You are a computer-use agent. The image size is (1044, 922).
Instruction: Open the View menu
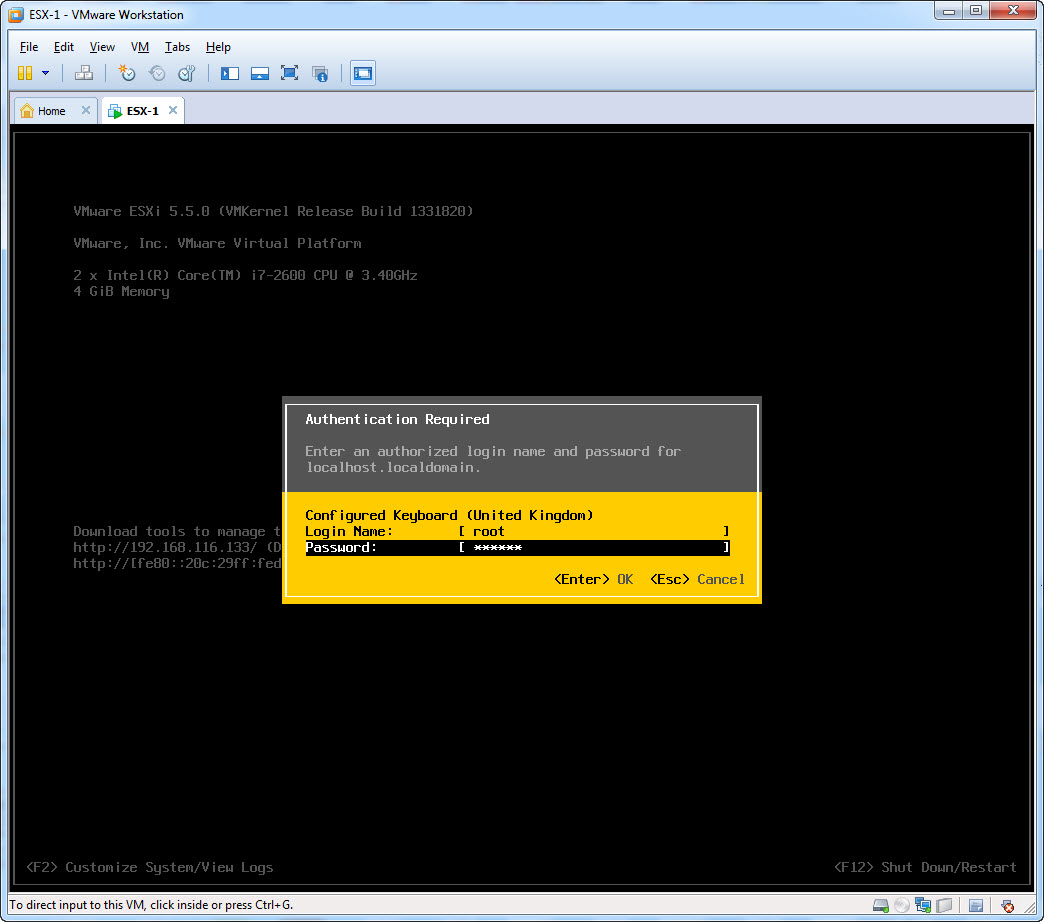click(102, 47)
